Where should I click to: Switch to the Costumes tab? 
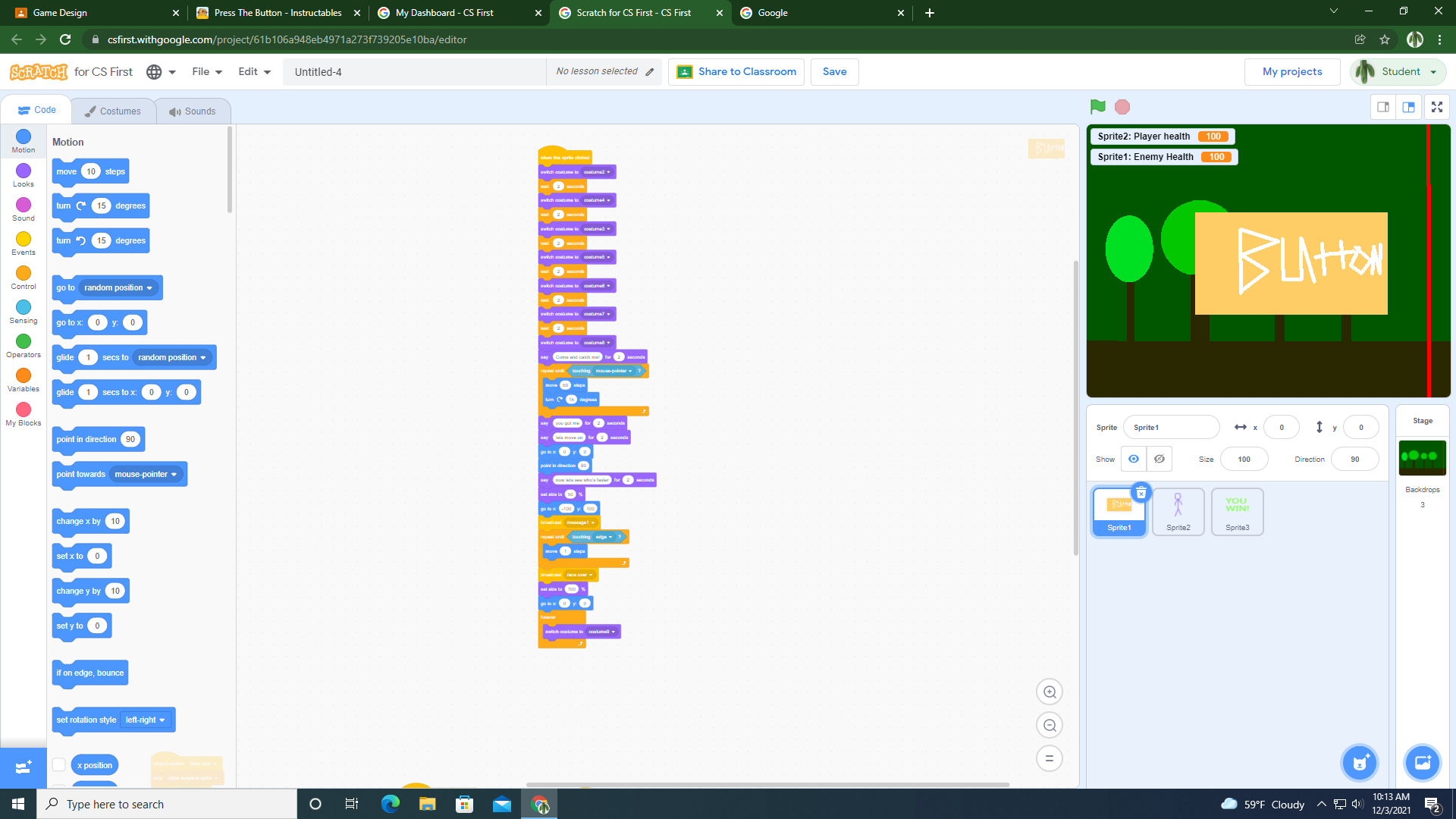coord(113,111)
